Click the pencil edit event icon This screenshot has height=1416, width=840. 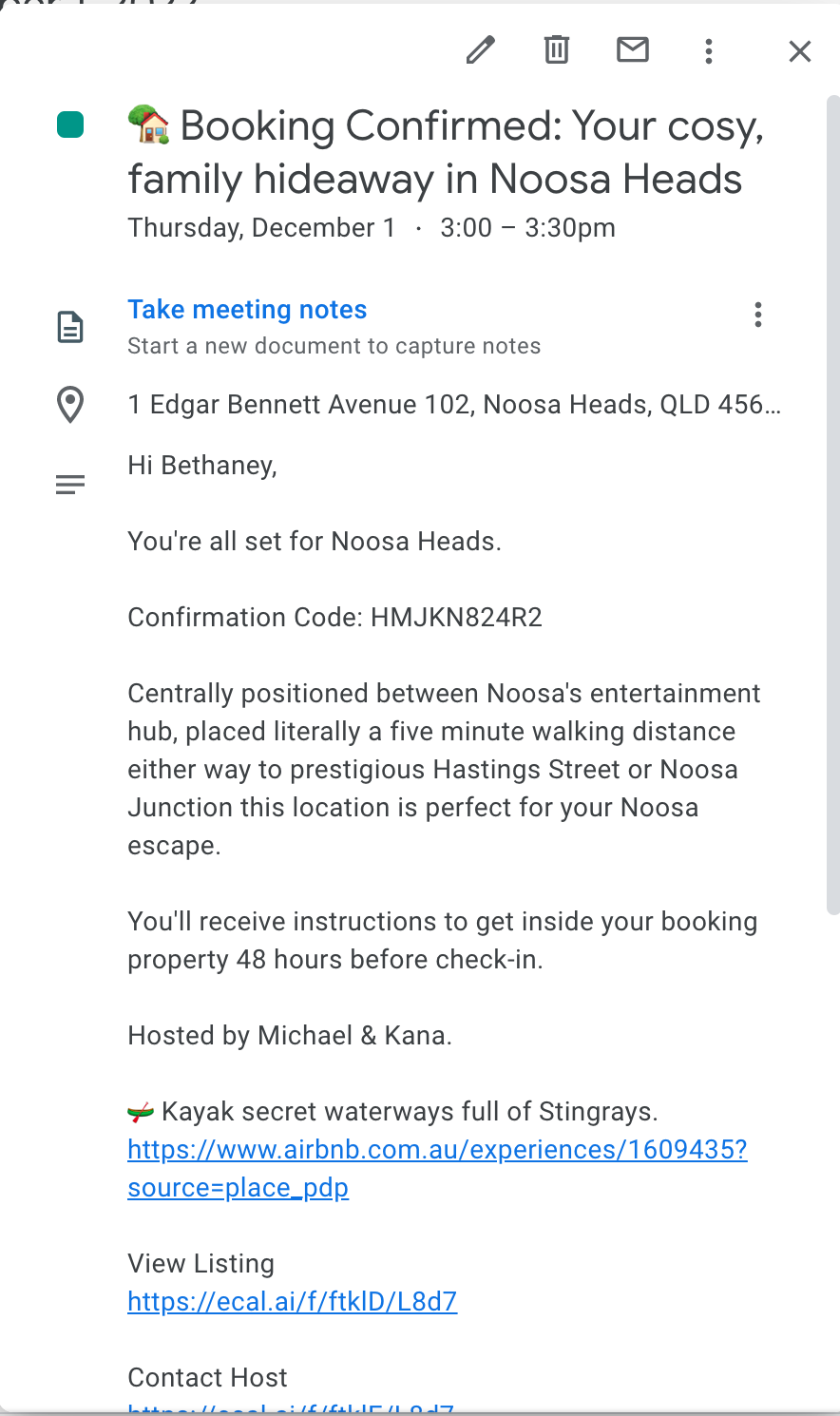pos(481,49)
